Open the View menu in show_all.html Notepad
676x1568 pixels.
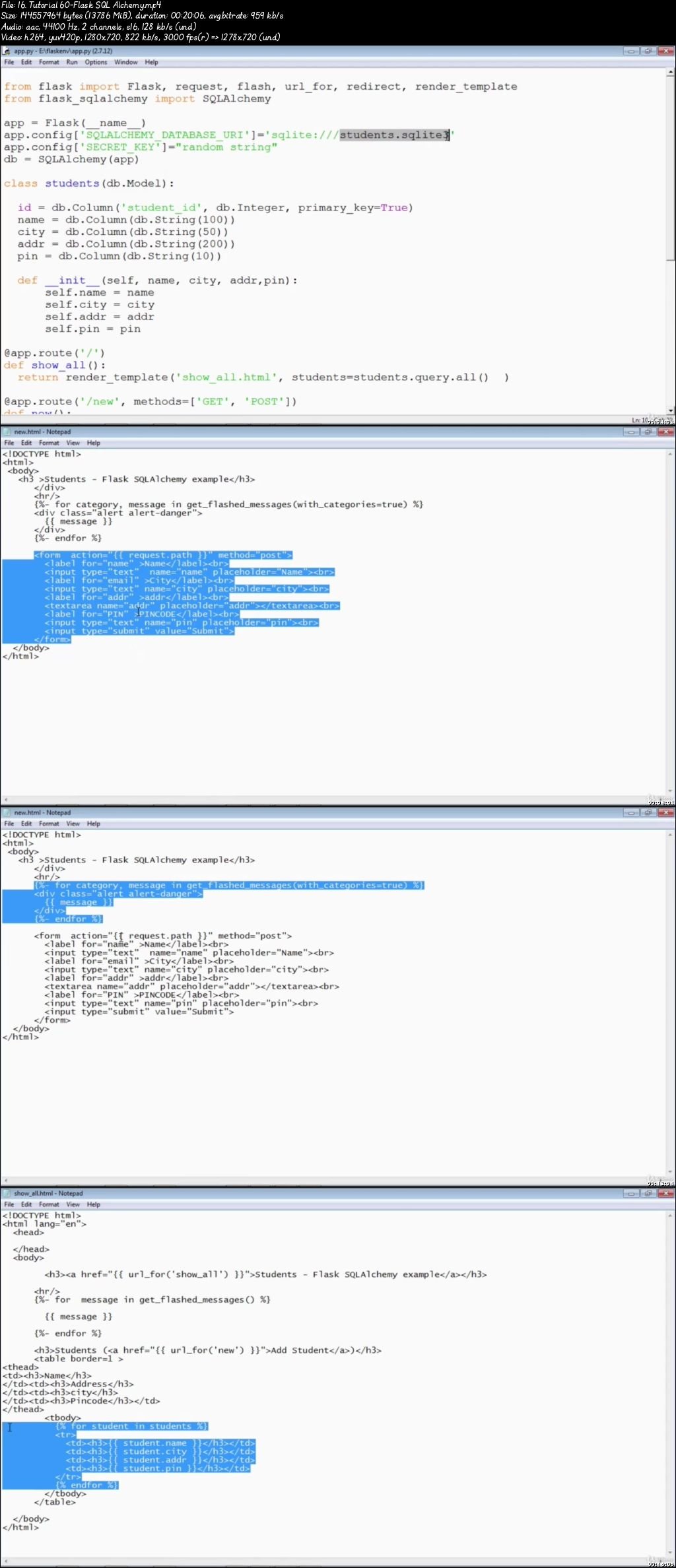[x=73, y=1204]
